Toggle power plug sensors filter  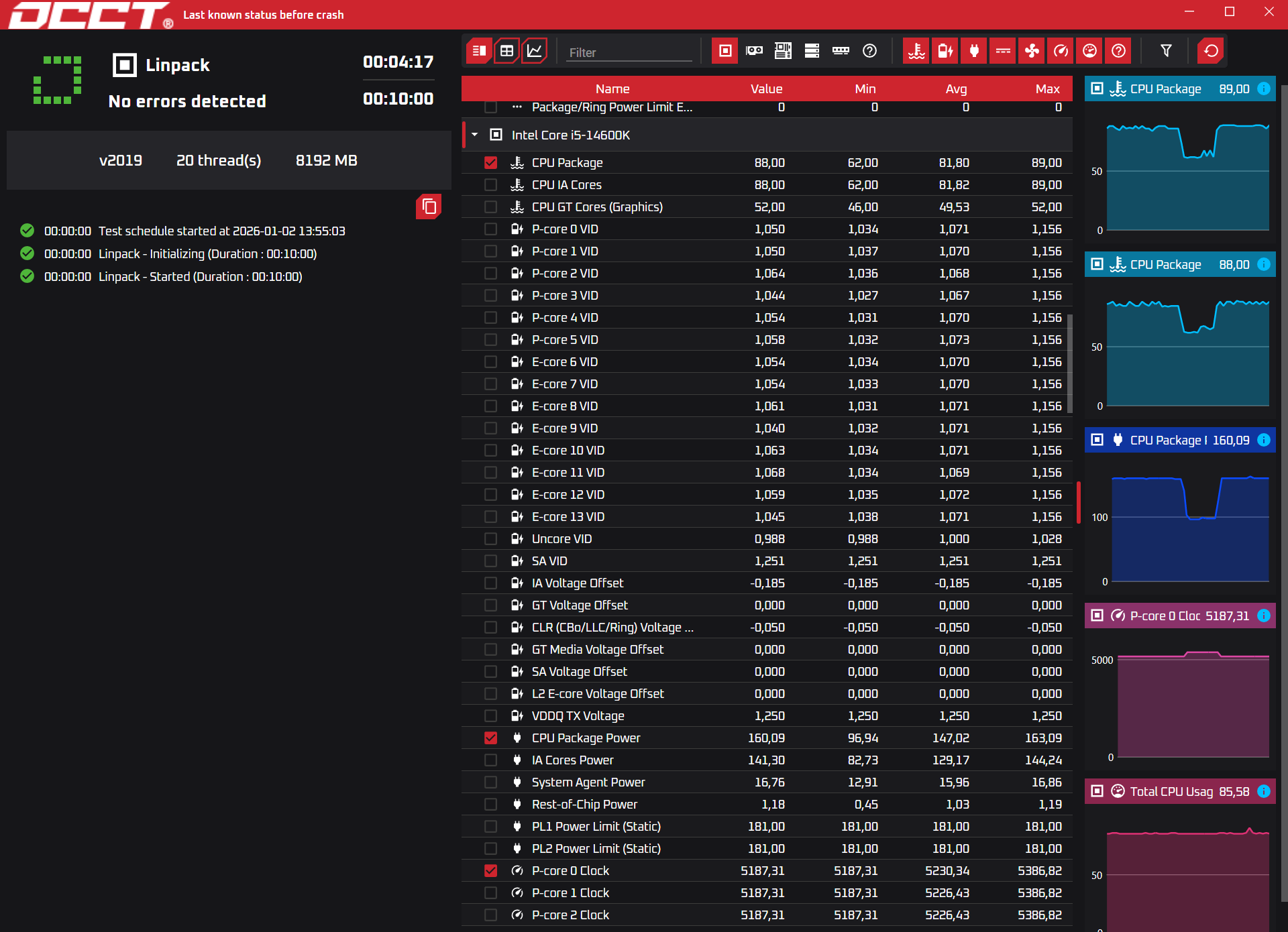[974, 51]
